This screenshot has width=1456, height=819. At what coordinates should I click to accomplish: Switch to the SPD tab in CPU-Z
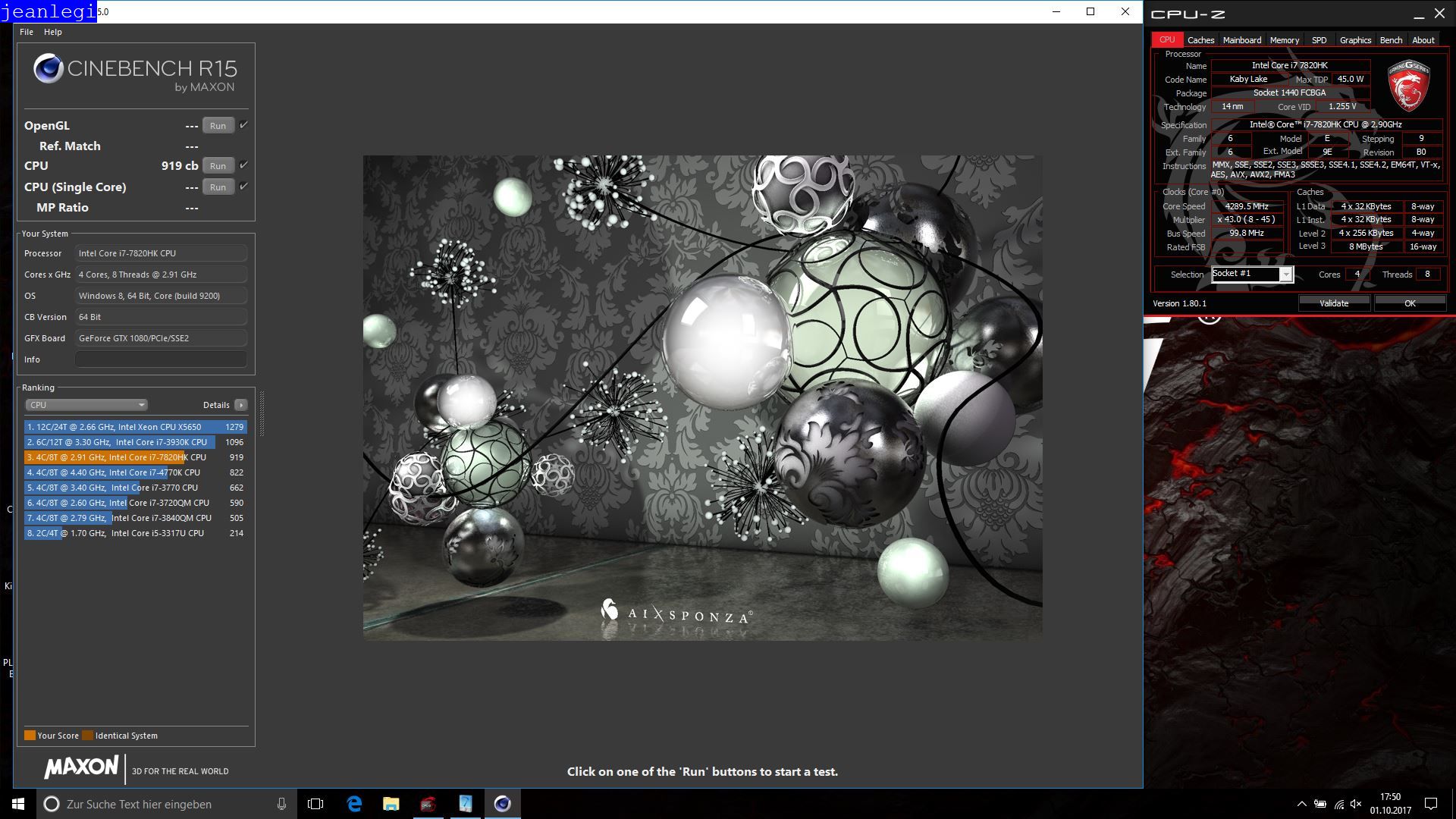[x=1319, y=40]
